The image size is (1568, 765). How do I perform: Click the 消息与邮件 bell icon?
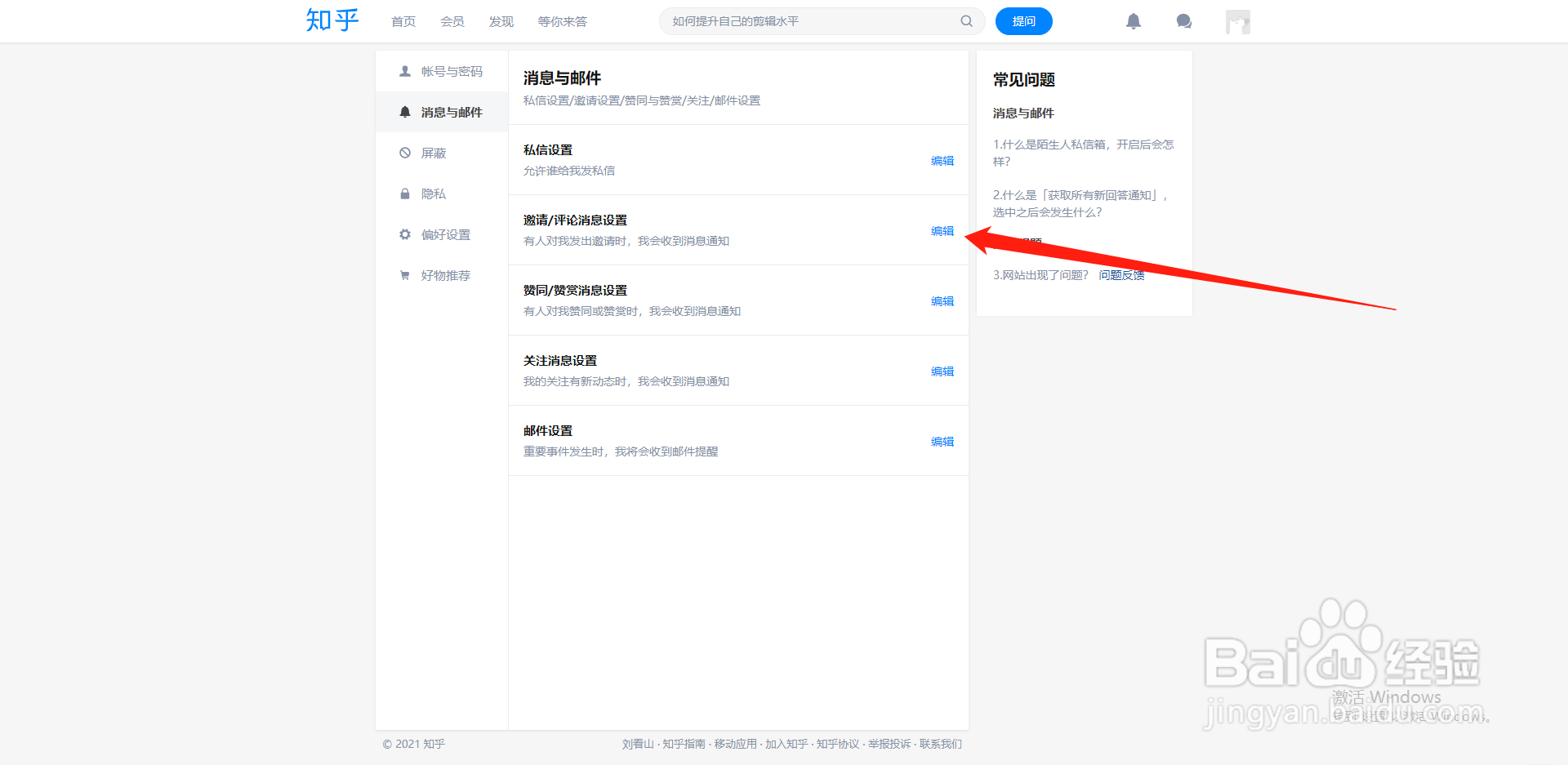404,112
